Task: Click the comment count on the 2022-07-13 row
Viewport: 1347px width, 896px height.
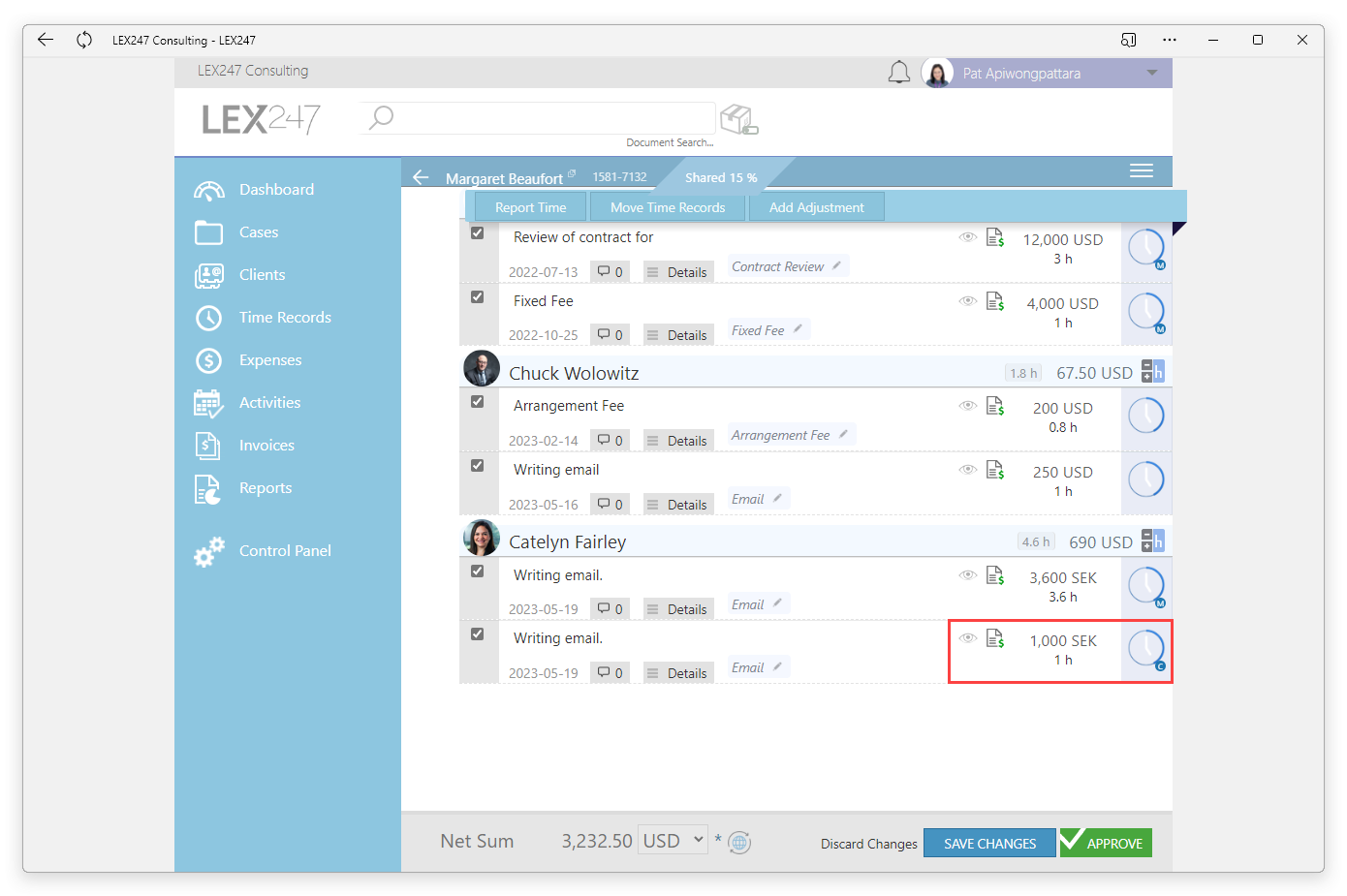Action: (610, 272)
